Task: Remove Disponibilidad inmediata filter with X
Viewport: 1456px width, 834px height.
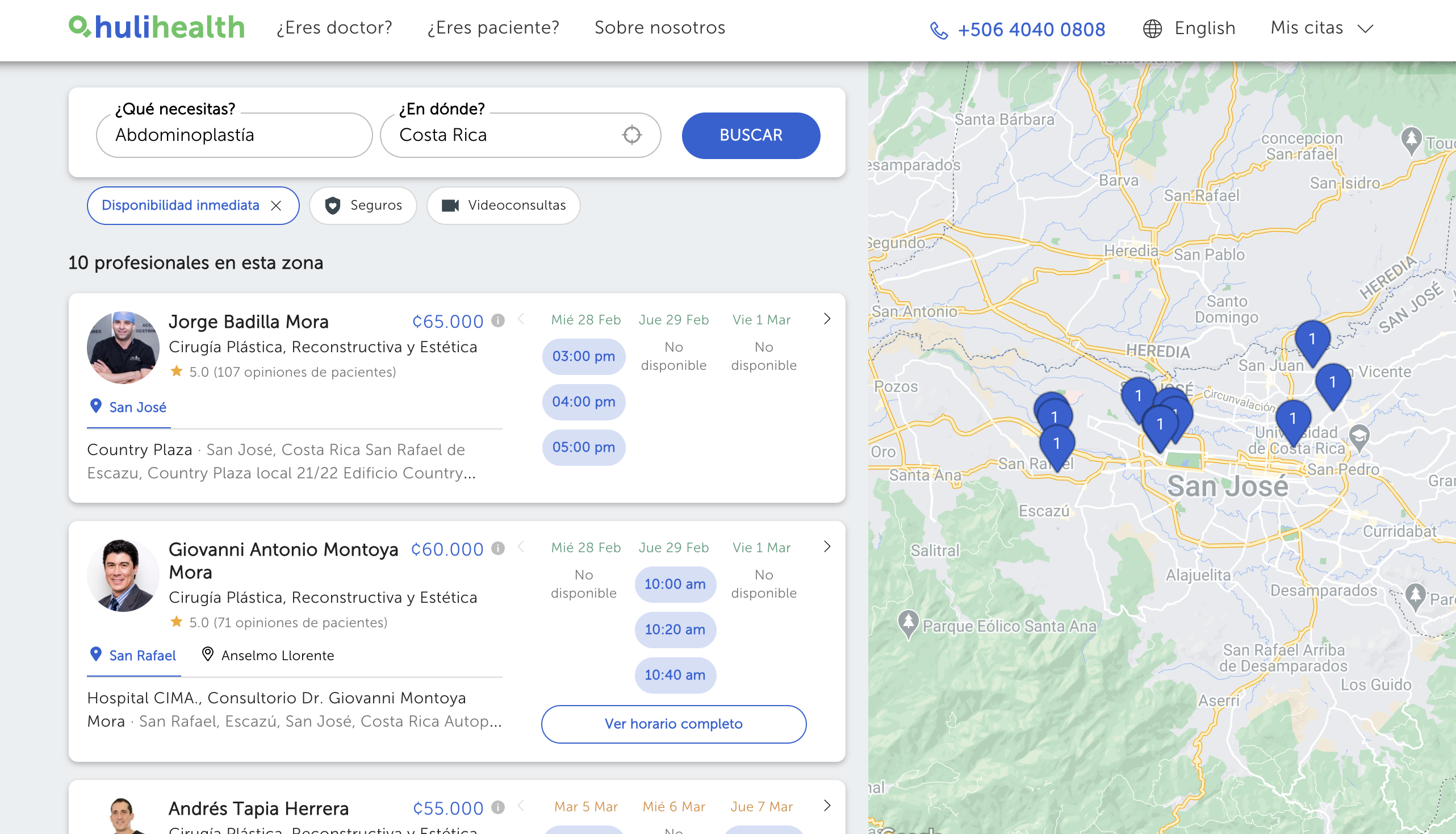Action: click(x=276, y=206)
